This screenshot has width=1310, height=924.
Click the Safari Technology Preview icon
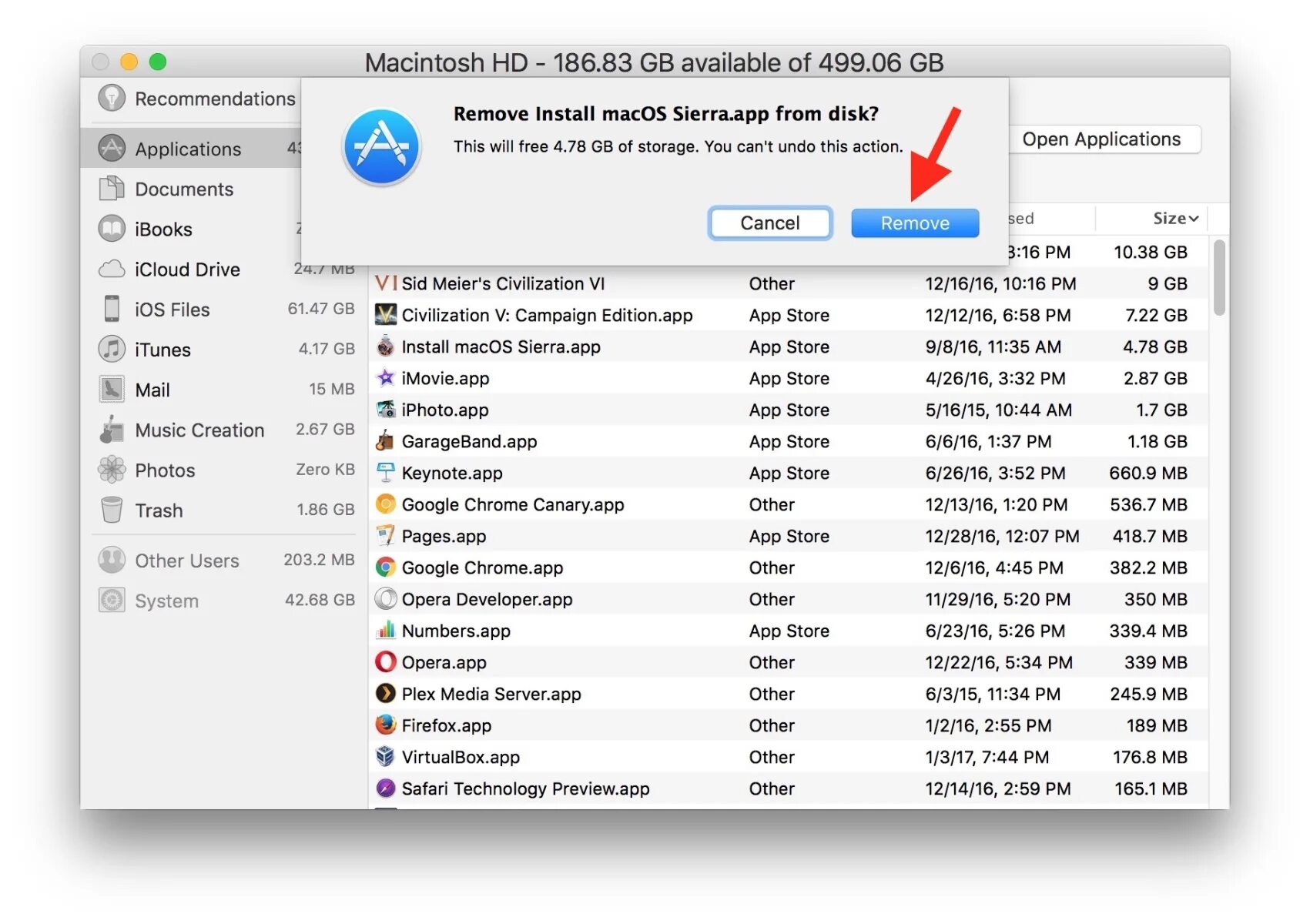386,788
